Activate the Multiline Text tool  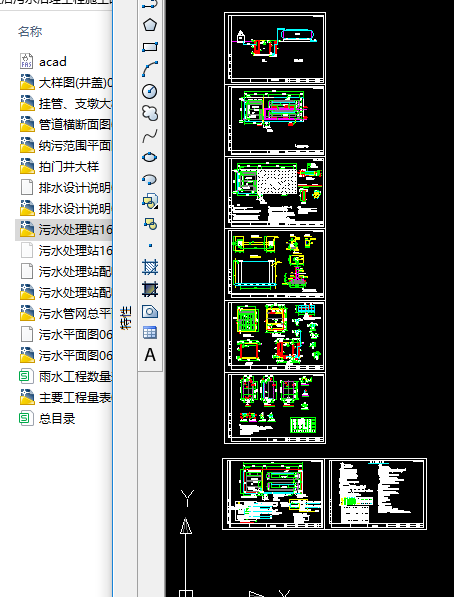[x=150, y=355]
